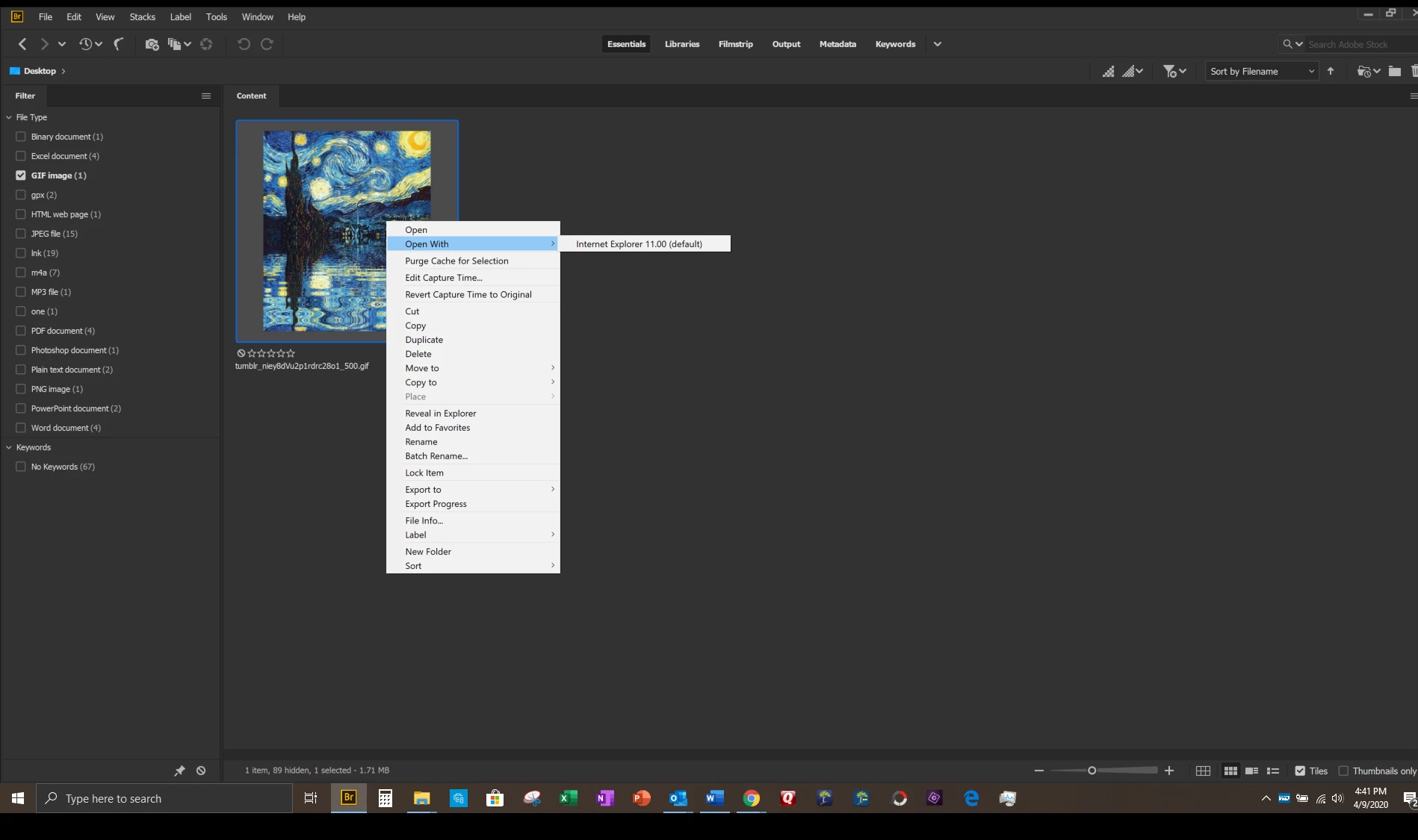Click the Open in Camera Raw icon
Screen dimensions: 1418x840
pos(206,44)
